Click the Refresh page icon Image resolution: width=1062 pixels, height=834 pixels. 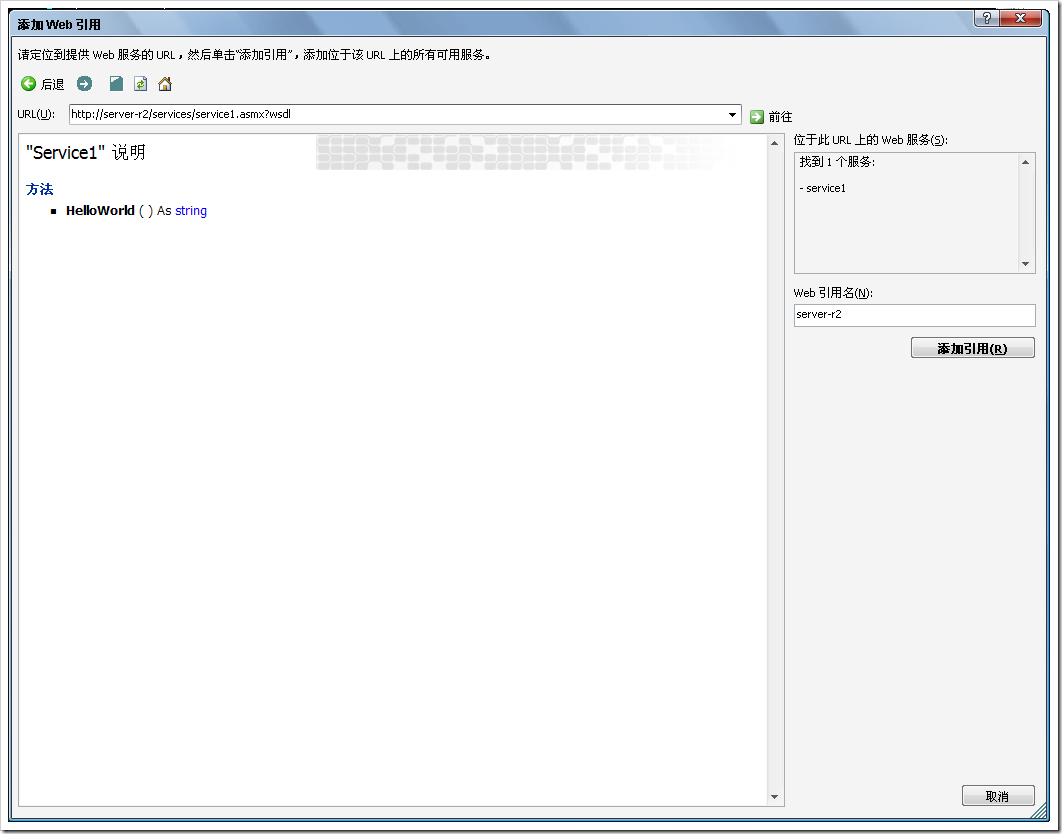click(x=140, y=84)
